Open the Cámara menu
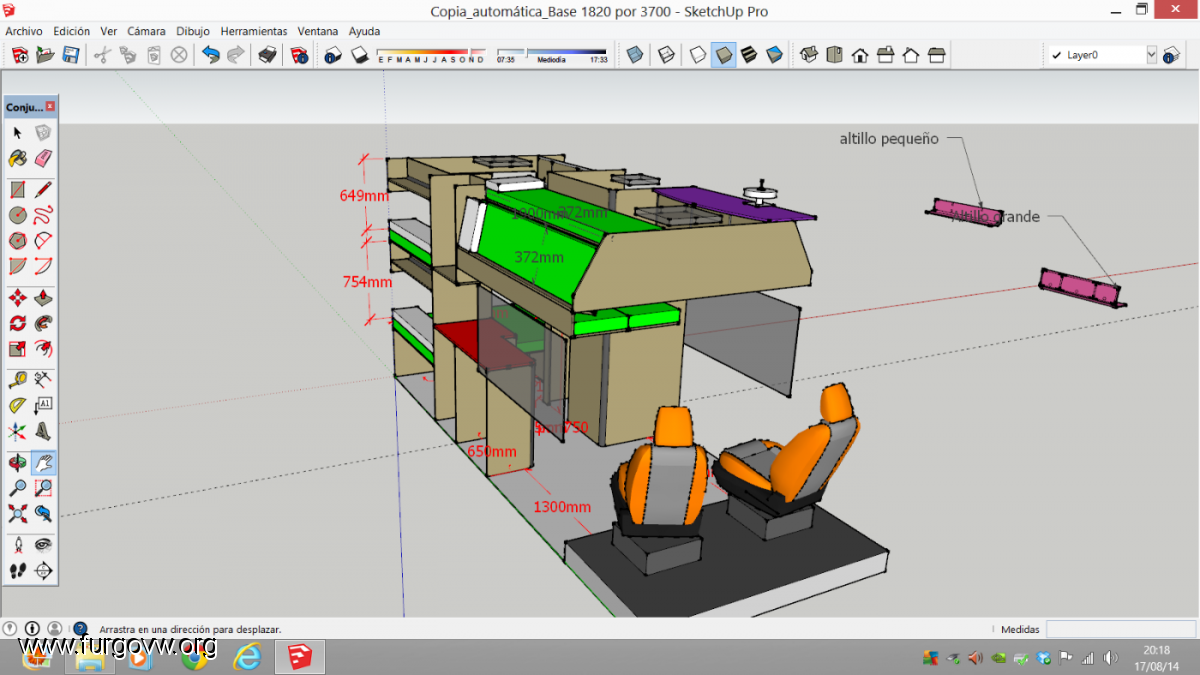Image resolution: width=1200 pixels, height=675 pixels. point(146,31)
